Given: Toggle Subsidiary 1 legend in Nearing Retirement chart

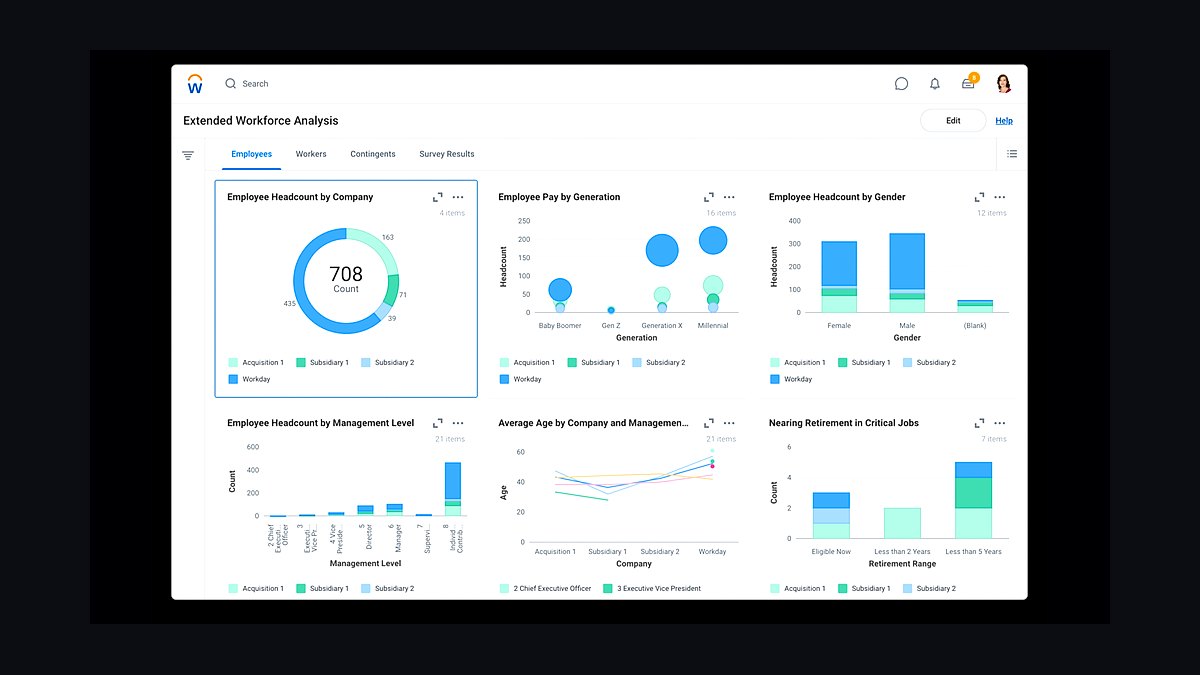Looking at the screenshot, I should (865, 588).
